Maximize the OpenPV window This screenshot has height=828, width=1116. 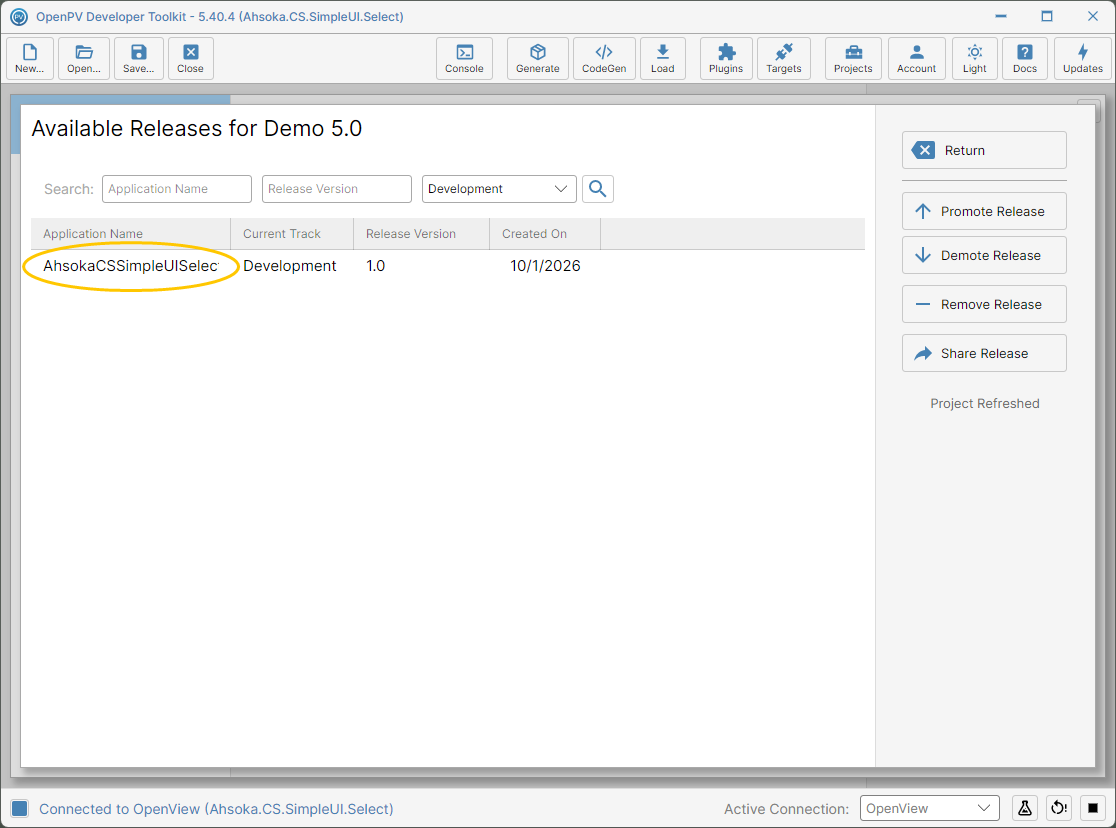click(x=1047, y=16)
